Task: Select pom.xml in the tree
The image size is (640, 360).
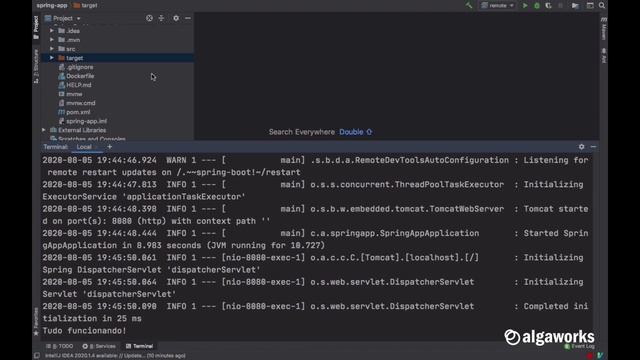Action: 75,112
